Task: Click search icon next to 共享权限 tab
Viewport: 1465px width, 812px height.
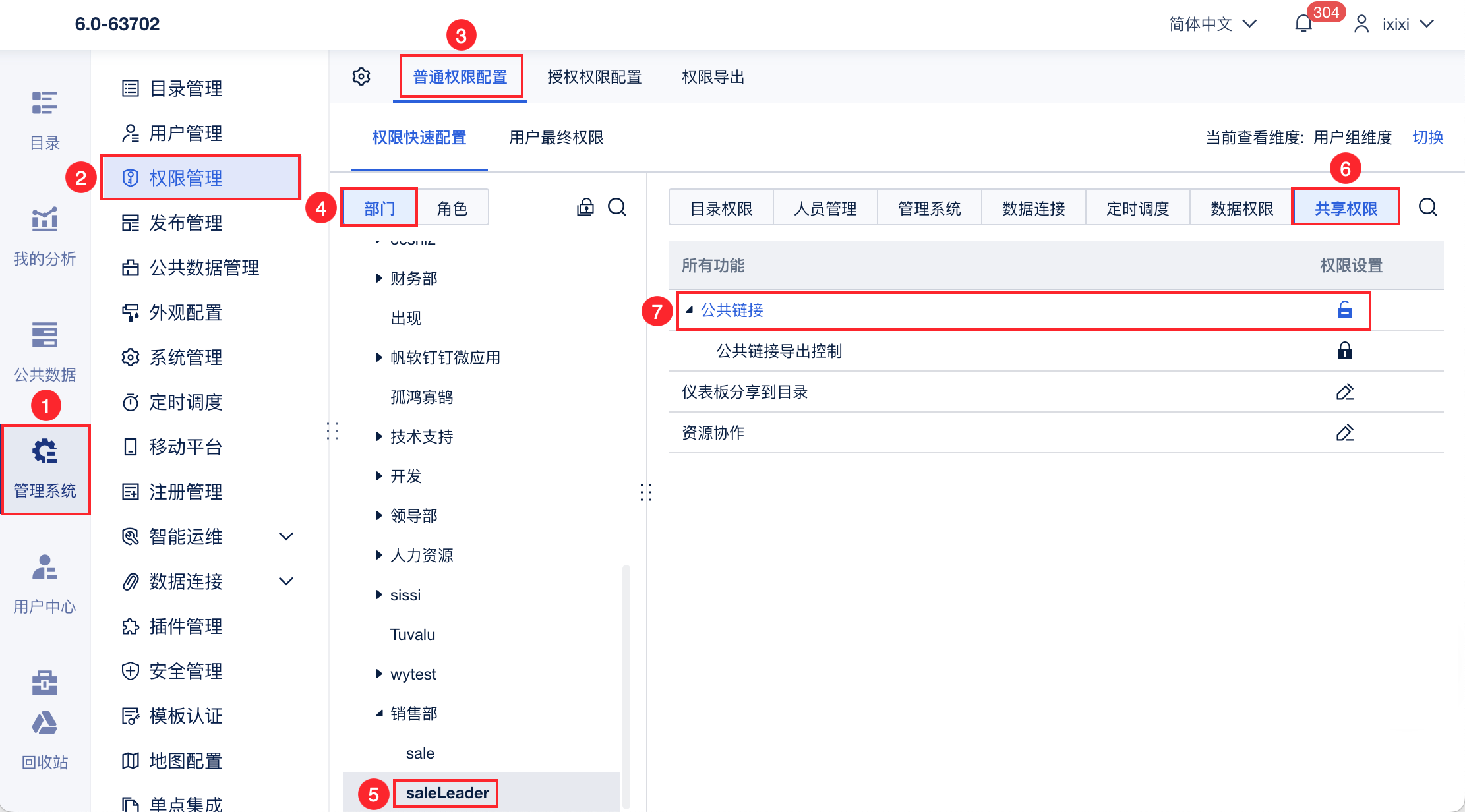Action: (x=1427, y=208)
